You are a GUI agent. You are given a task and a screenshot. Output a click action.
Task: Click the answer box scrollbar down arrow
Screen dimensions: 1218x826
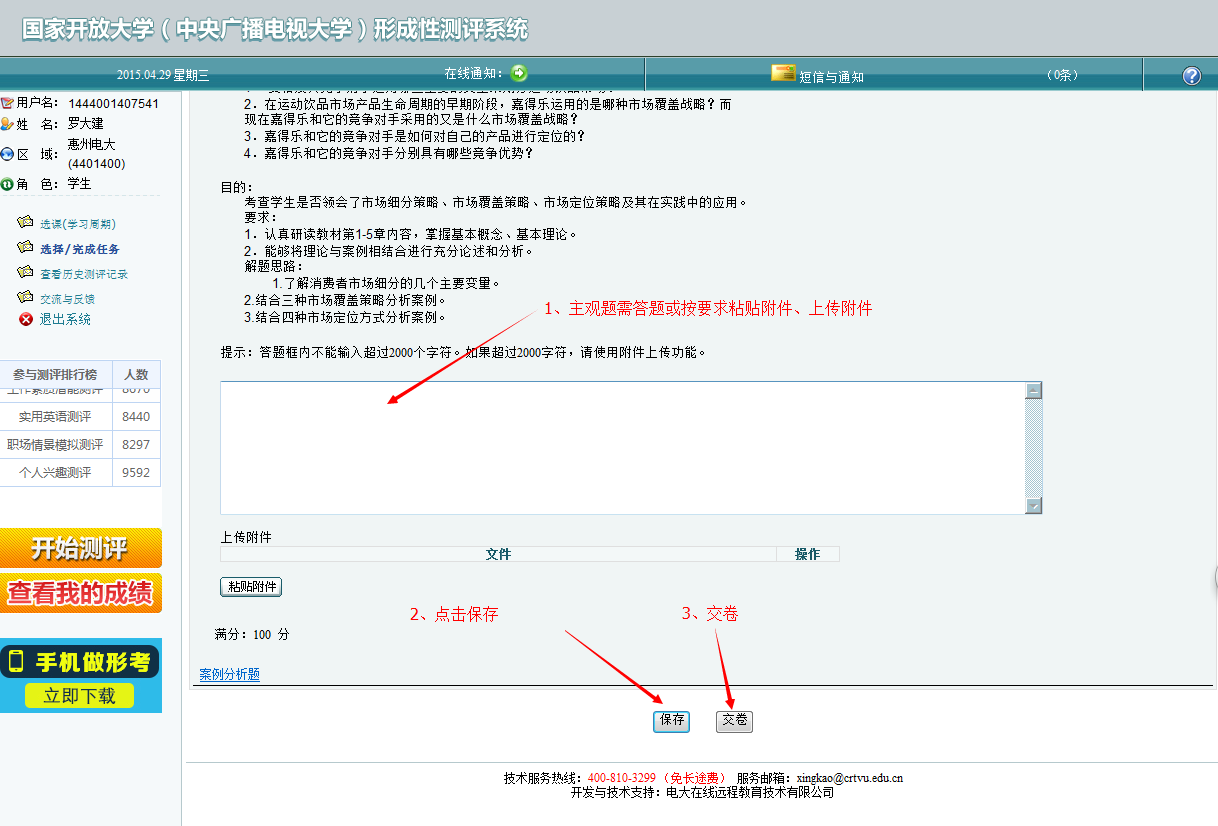coord(1034,506)
